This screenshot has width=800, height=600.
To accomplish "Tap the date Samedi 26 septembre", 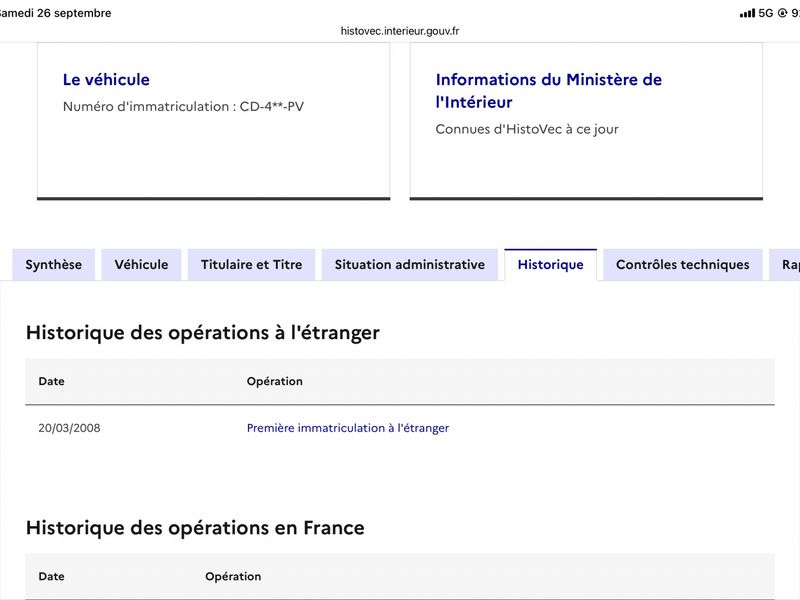I will click(55, 13).
